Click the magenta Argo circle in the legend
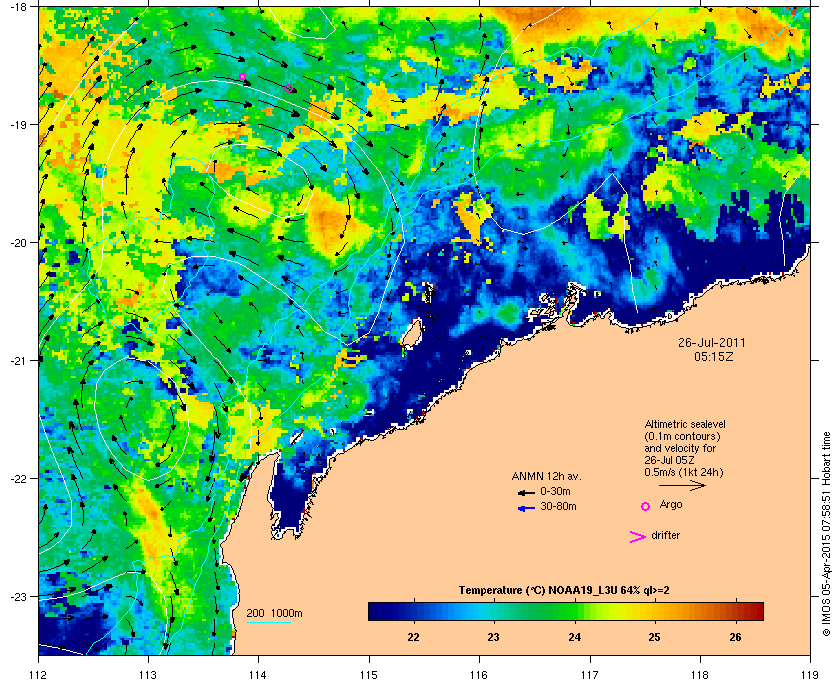Image resolution: width=840 pixels, height=680 pixels. pyautogui.click(x=646, y=506)
